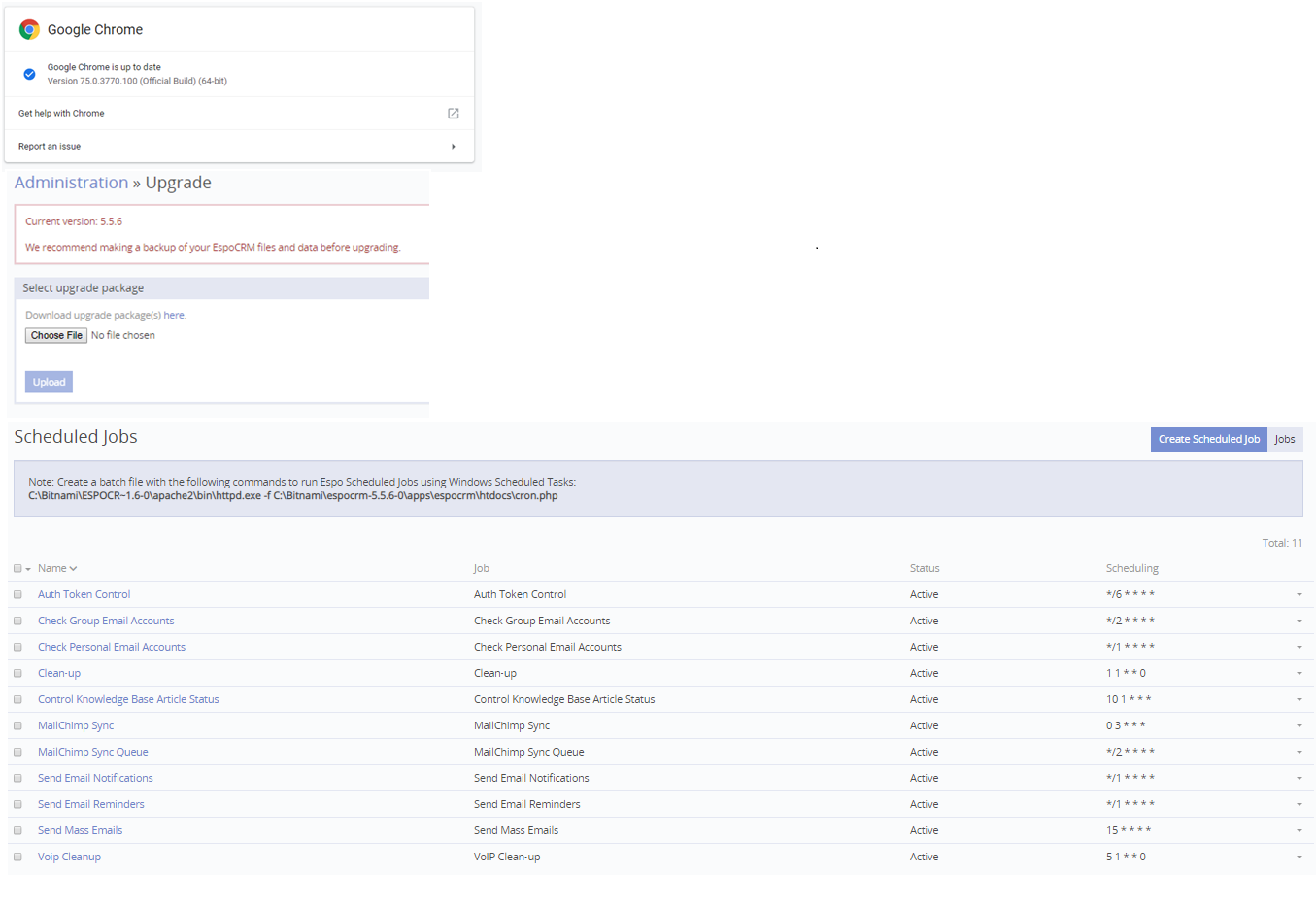1316x908 pixels.
Task: Expand row actions for Send Email Reminders
Action: pyautogui.click(x=1299, y=805)
